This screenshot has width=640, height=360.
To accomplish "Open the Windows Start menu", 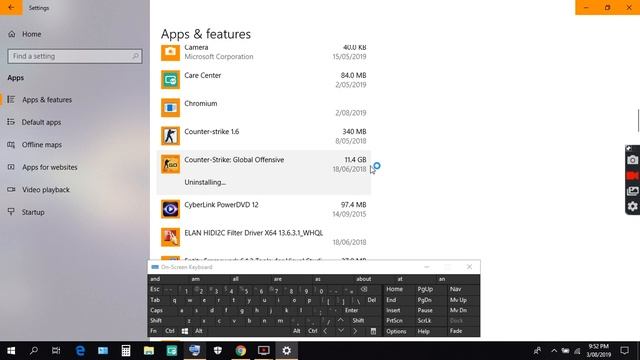I will pyautogui.click(x=11, y=350).
